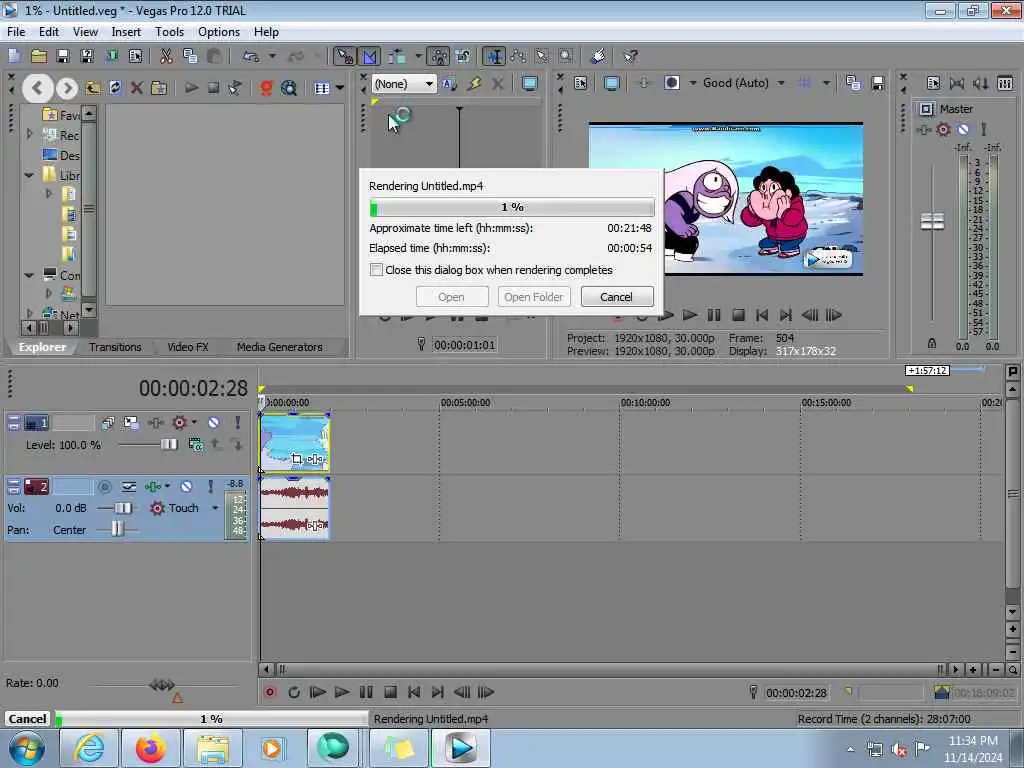This screenshot has height=768, width=1024.
Task: Click Get Media from the Web globe icon
Action: 288,88
